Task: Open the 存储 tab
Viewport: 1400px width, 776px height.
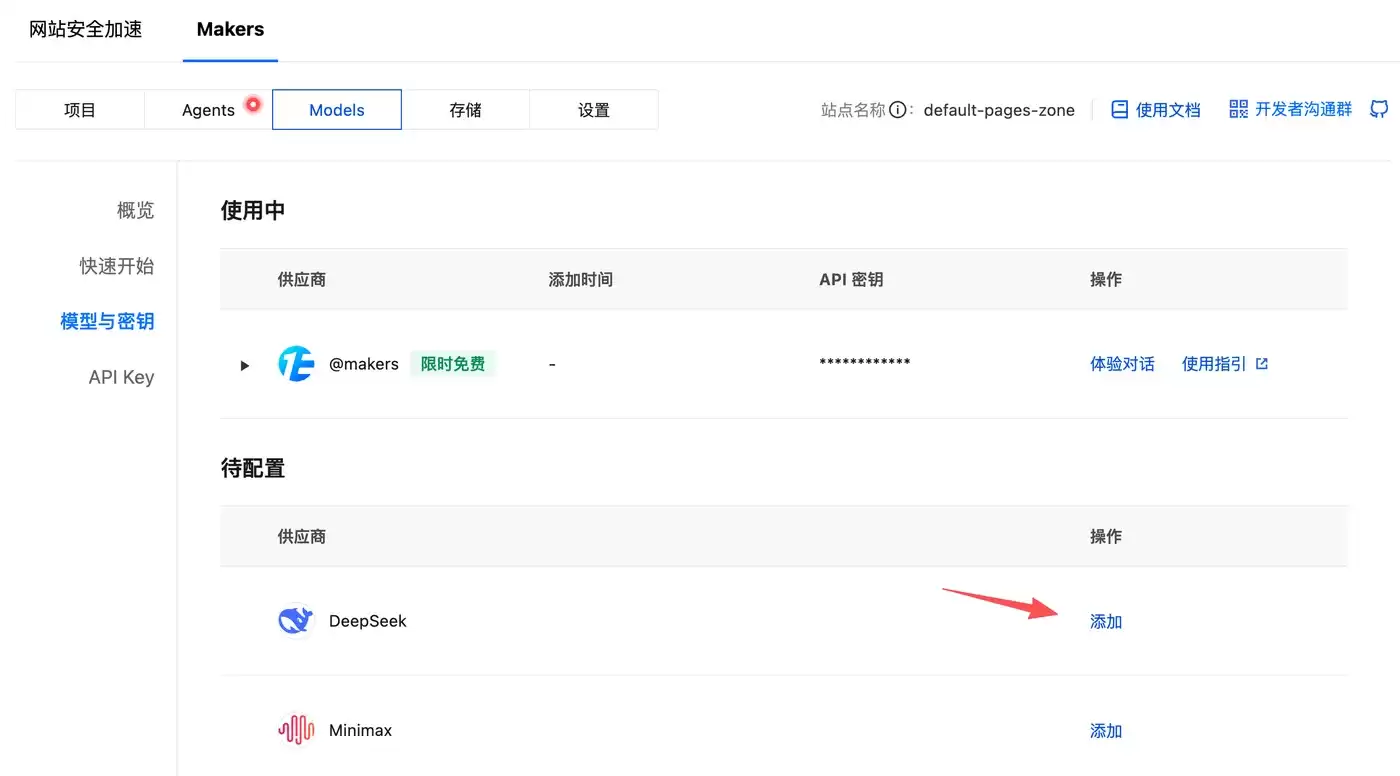Action: click(465, 110)
